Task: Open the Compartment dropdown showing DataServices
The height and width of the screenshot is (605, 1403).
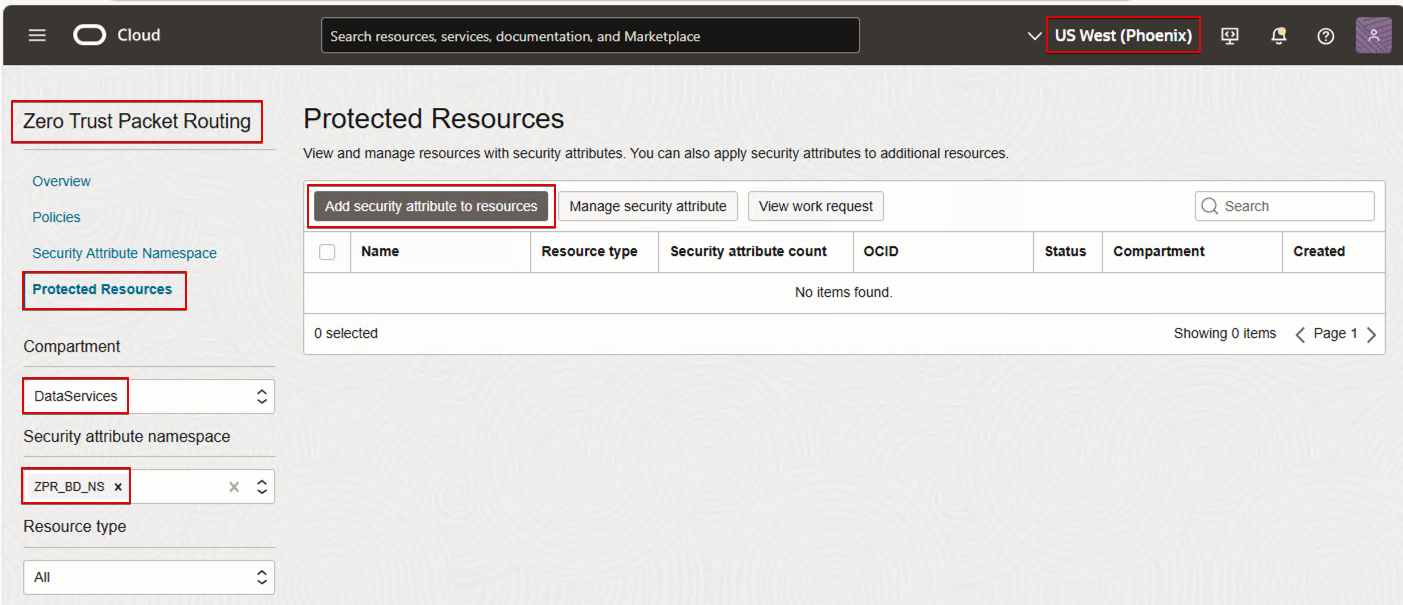Action: tap(149, 396)
